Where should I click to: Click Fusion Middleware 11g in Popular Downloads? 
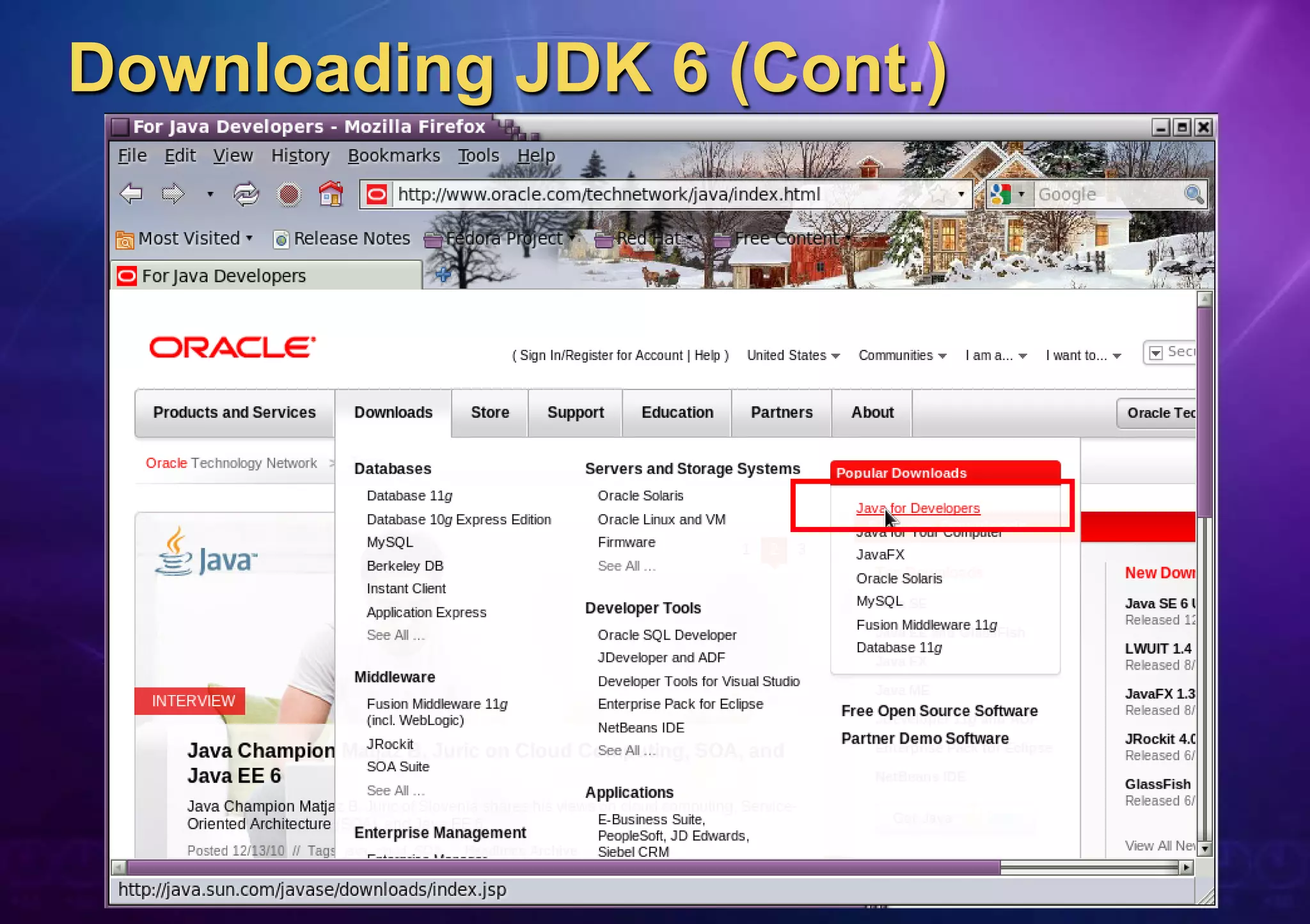pyautogui.click(x=926, y=625)
